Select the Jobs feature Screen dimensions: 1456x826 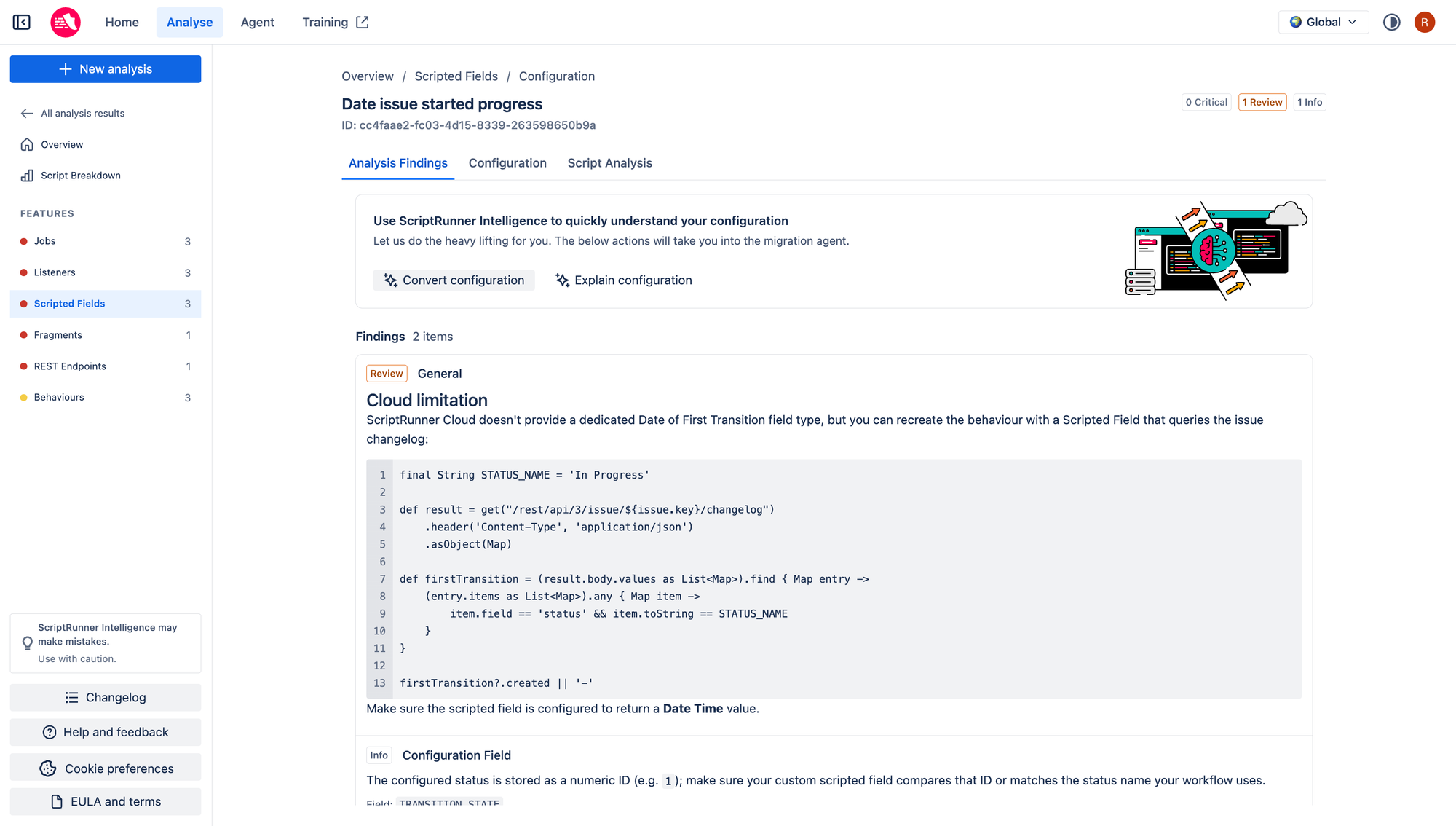pos(106,242)
